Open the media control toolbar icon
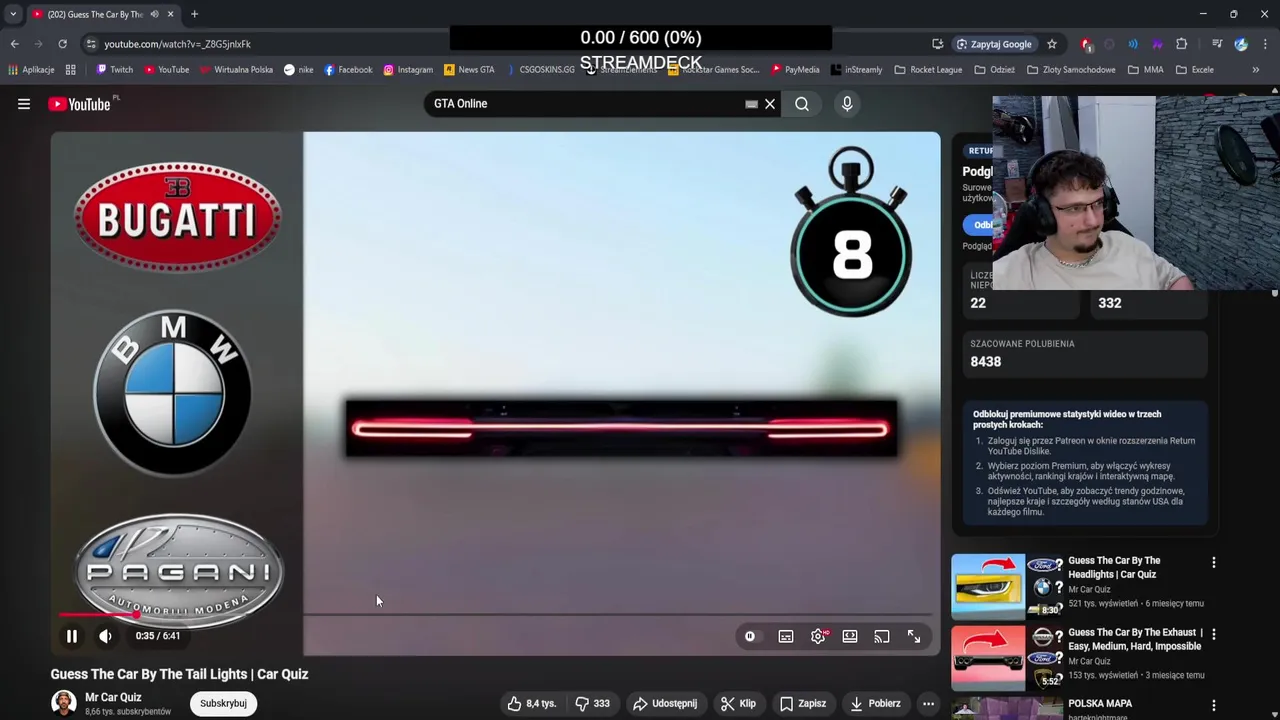 pos(1217,44)
